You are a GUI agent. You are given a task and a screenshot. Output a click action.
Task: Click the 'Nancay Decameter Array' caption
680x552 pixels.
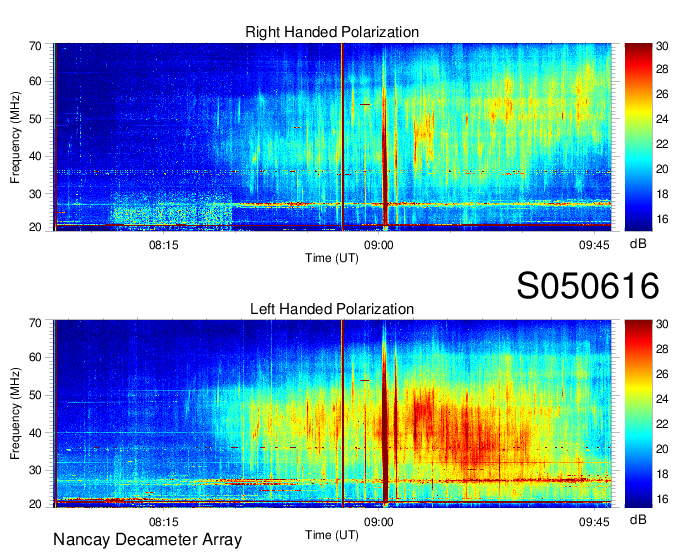[147, 540]
